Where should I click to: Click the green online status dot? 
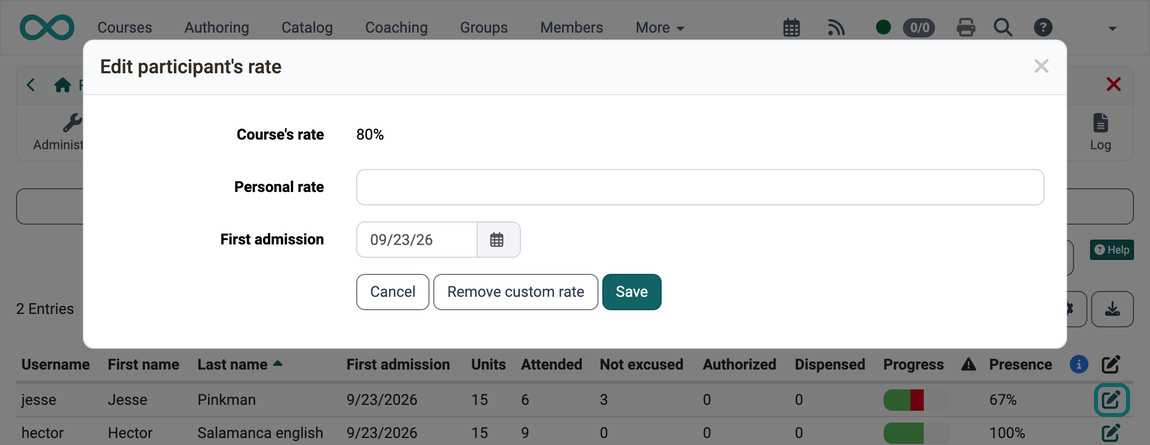883,28
